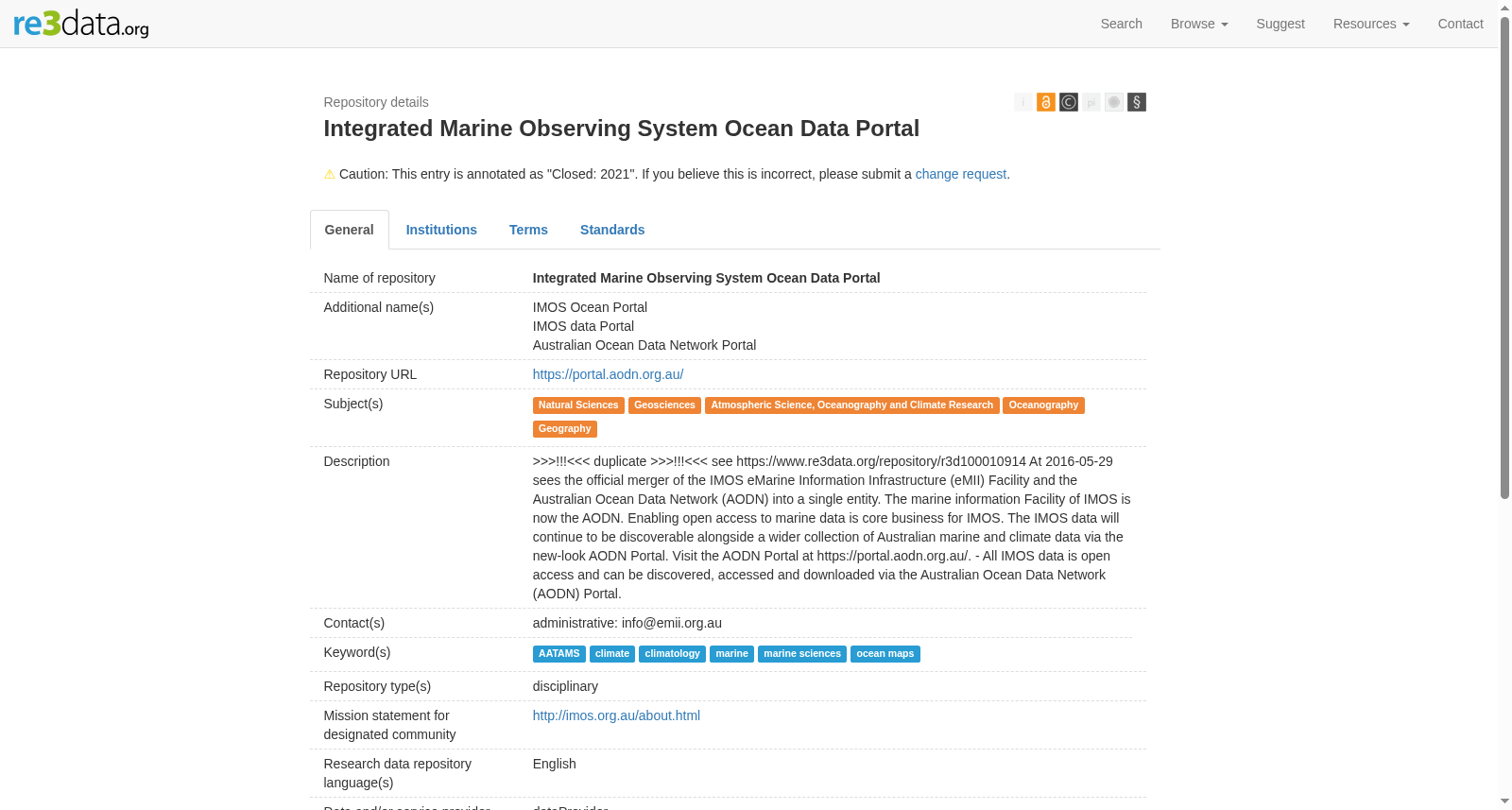Image resolution: width=1512 pixels, height=810 pixels.
Task: Click the greyed-out info 'i' badge icon
Action: click(x=1022, y=102)
